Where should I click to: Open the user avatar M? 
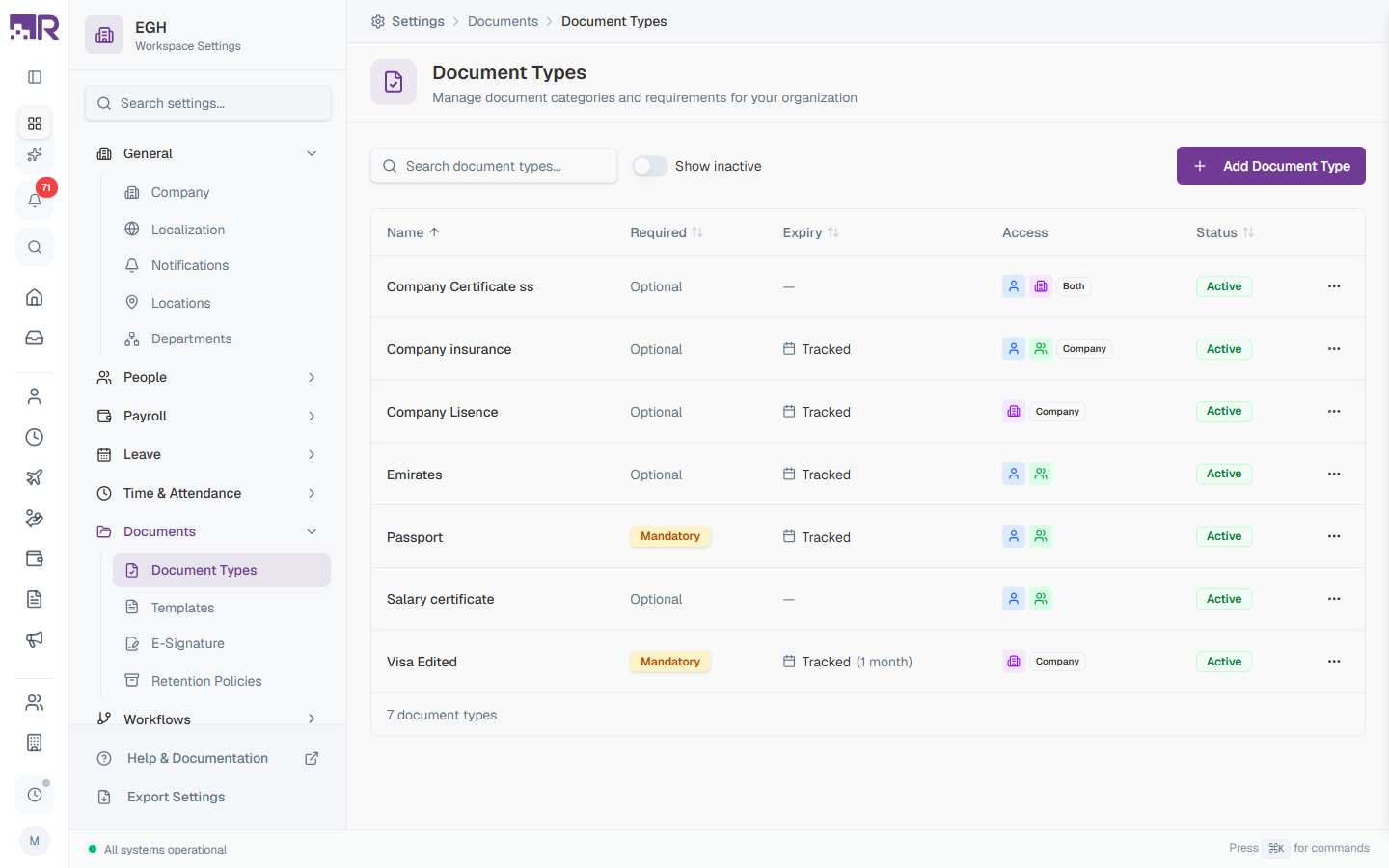(x=35, y=841)
